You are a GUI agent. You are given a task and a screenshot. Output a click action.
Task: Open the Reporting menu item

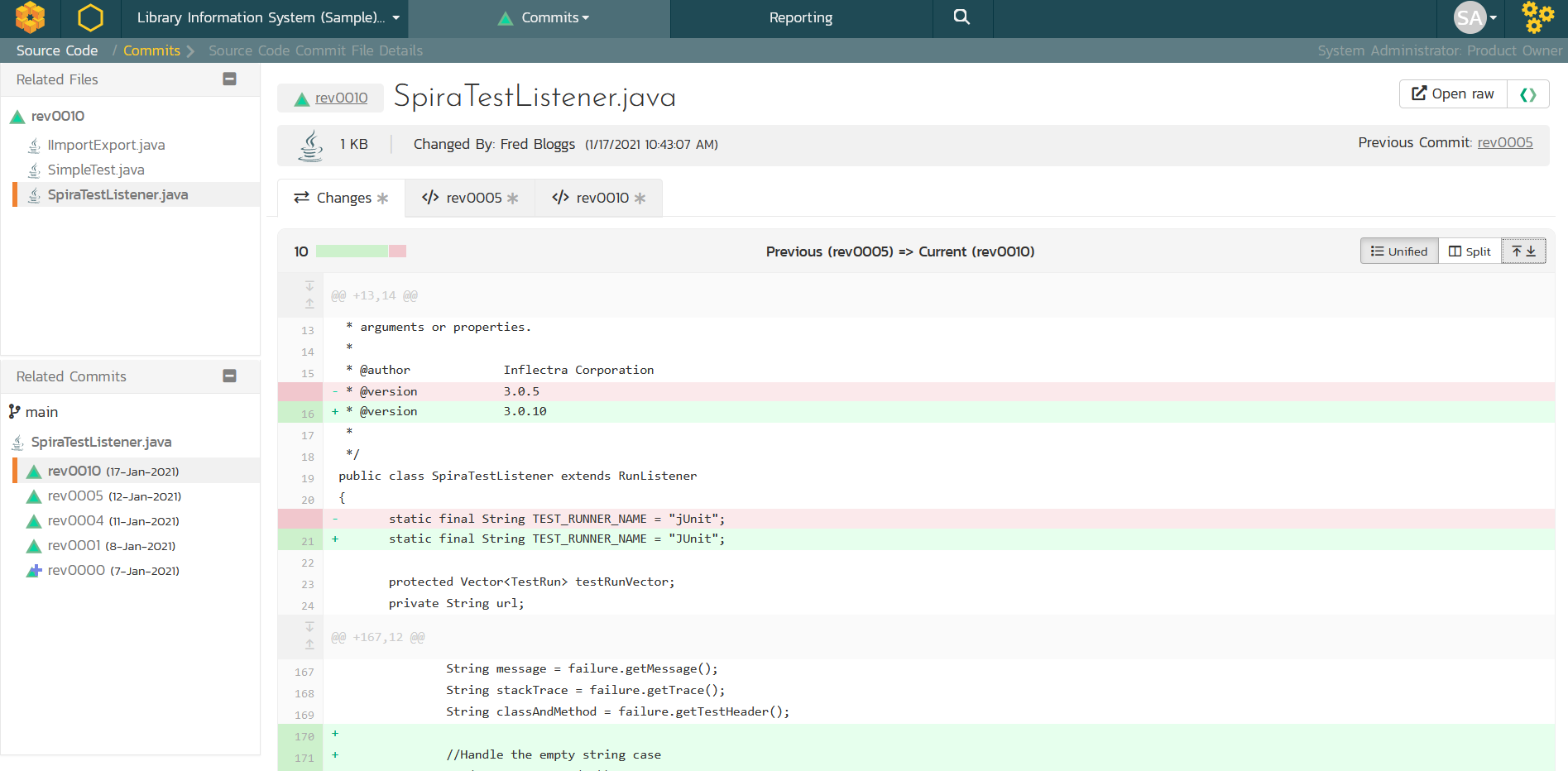click(x=800, y=17)
